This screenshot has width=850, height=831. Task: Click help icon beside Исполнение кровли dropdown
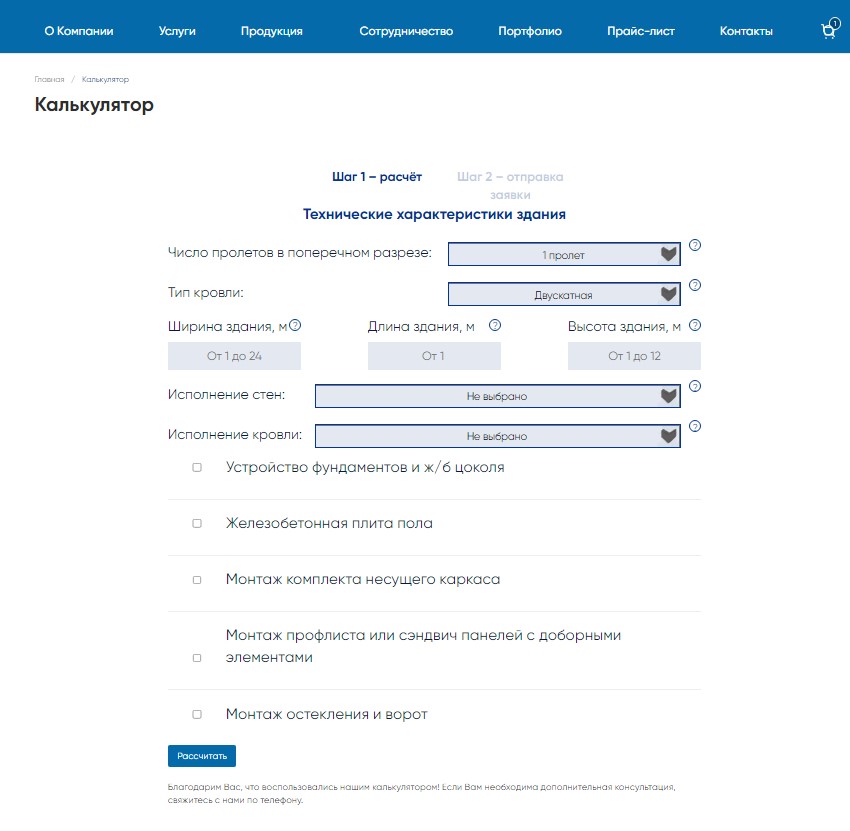695,426
